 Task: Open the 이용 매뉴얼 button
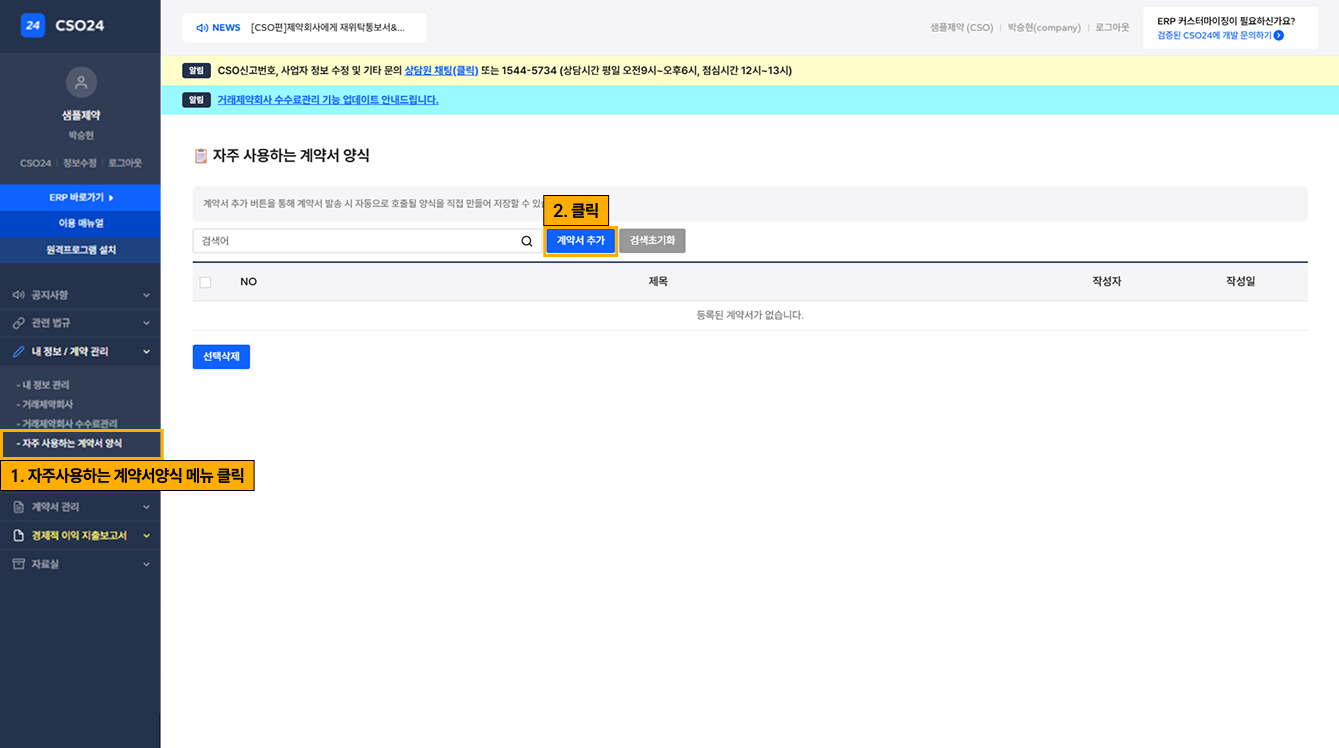(80, 223)
